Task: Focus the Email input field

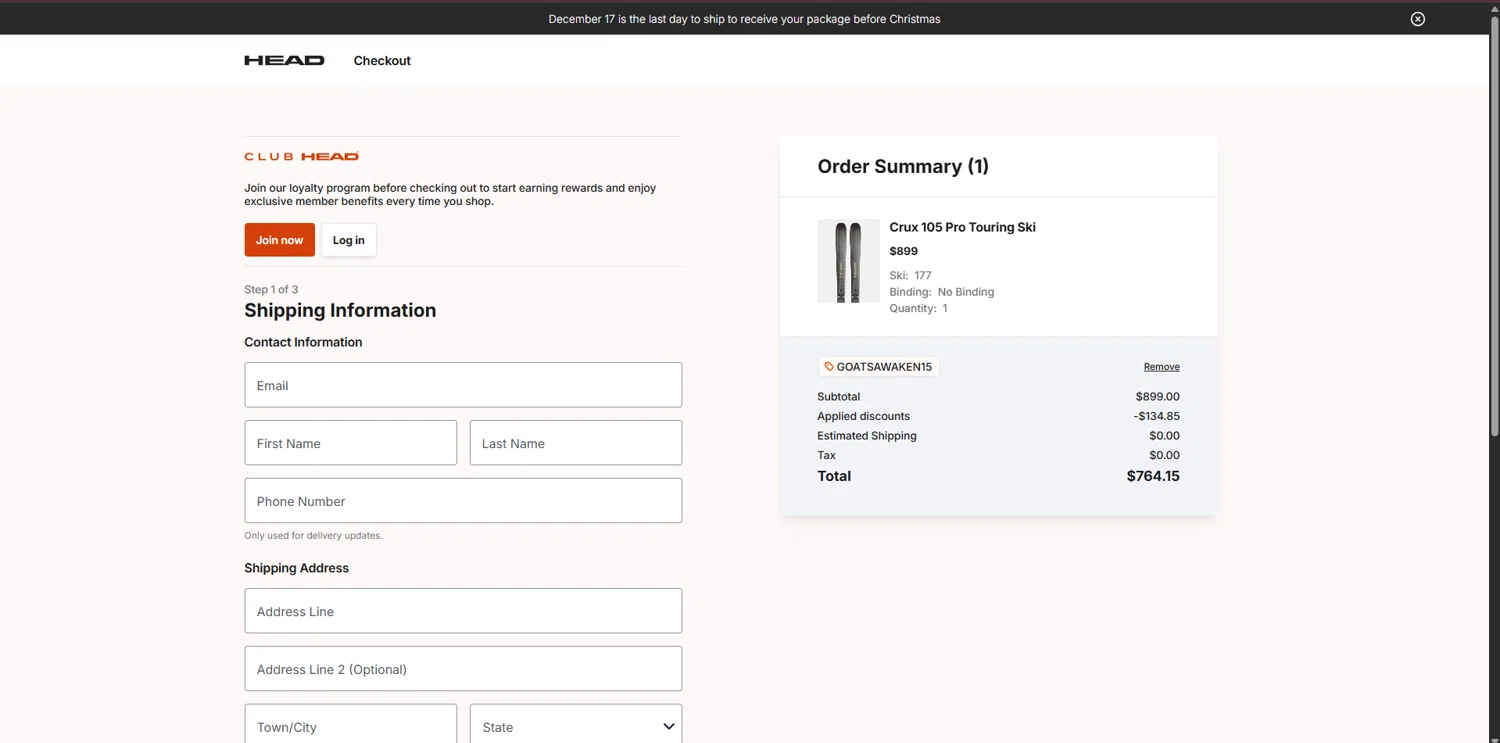Action: coord(463,385)
